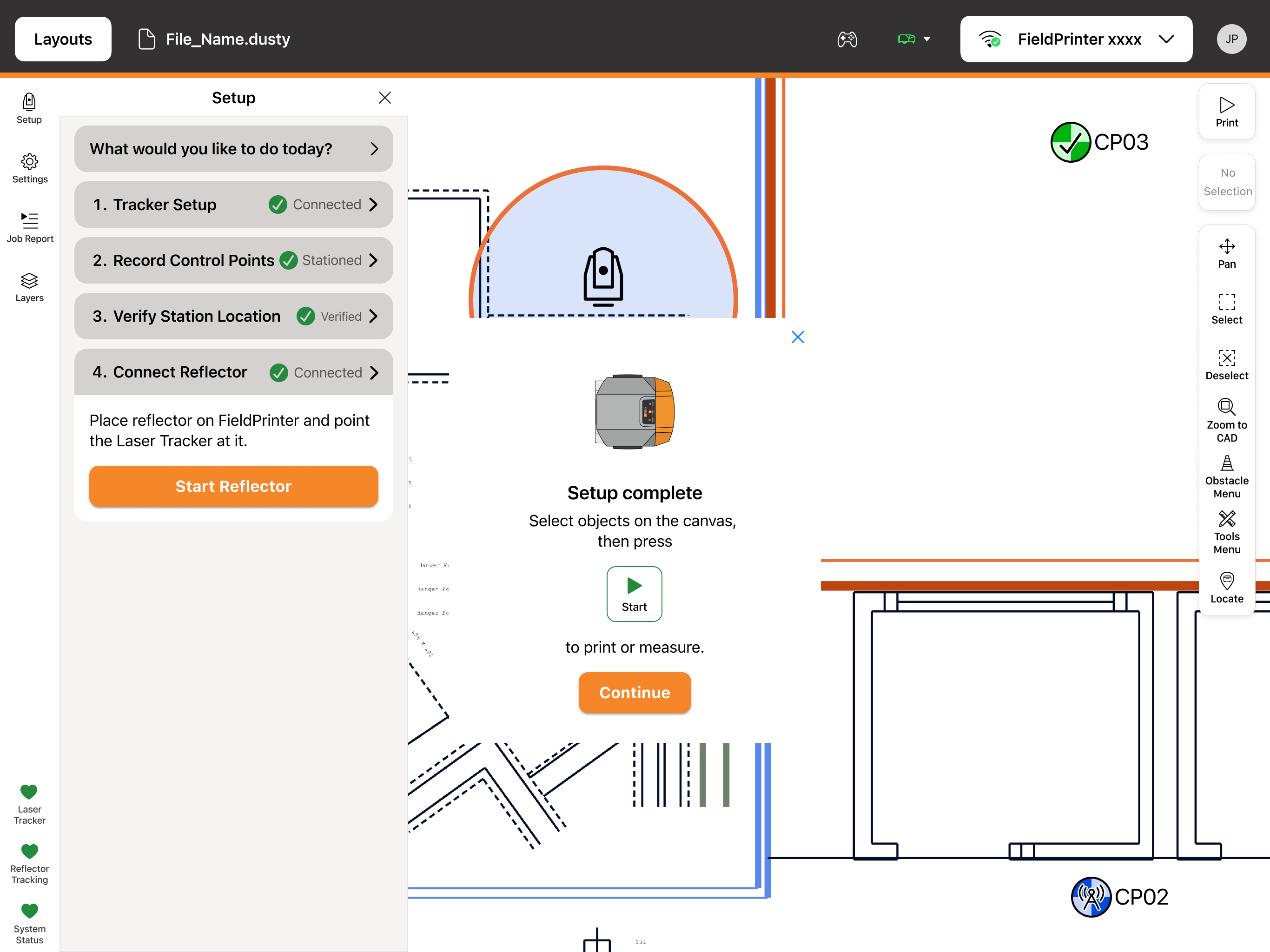The height and width of the screenshot is (952, 1270).
Task: Check Reflector Tracking status heart
Action: (x=29, y=852)
